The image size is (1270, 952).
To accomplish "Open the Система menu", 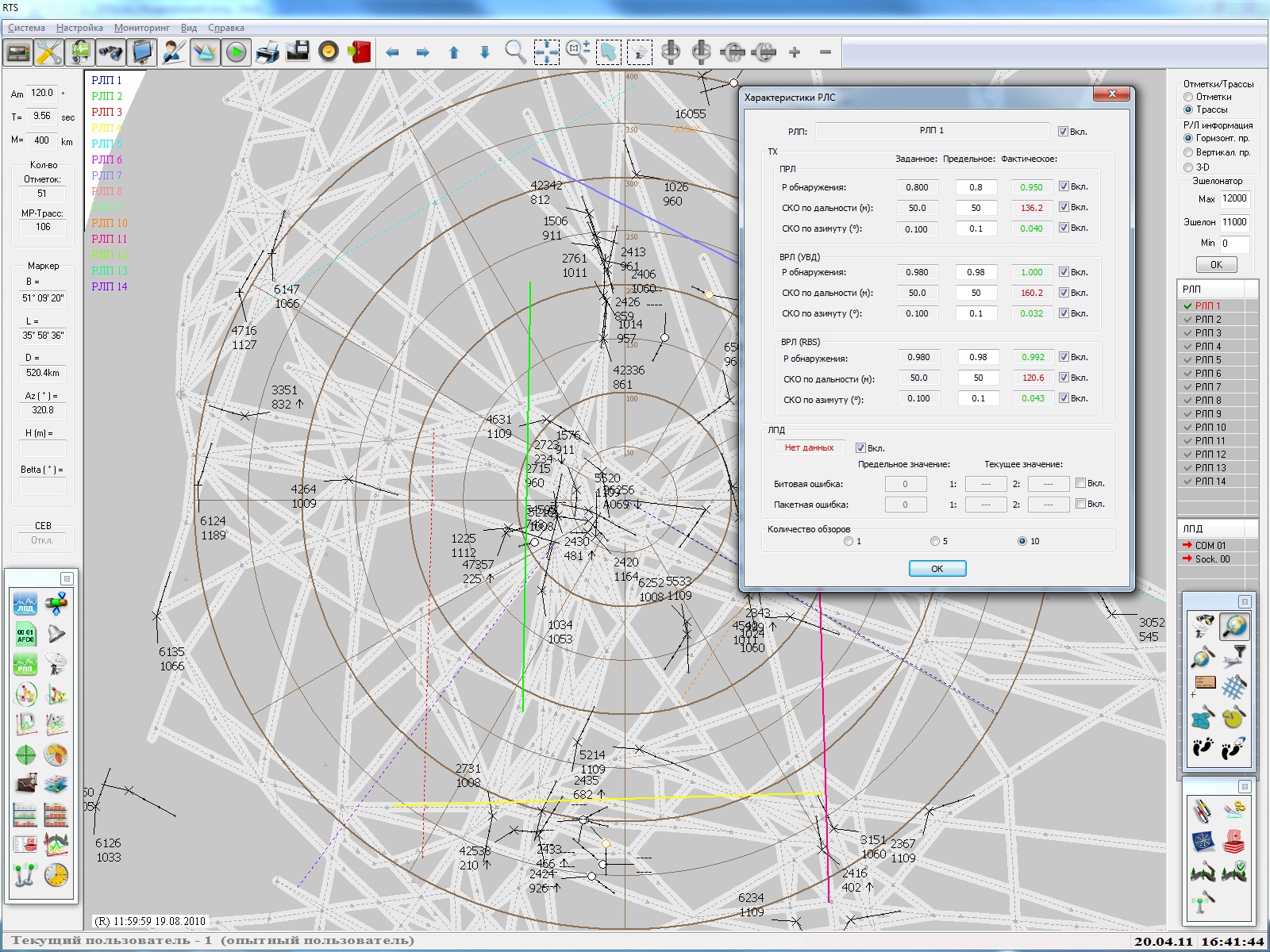I will click(26, 28).
